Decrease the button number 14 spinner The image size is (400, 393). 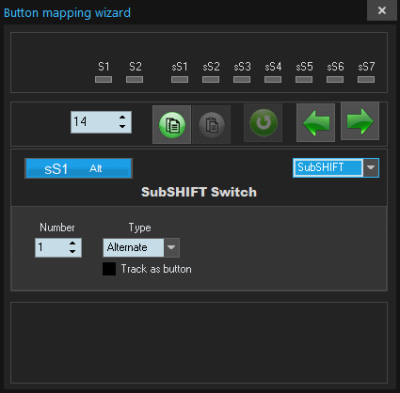pyautogui.click(x=122, y=127)
